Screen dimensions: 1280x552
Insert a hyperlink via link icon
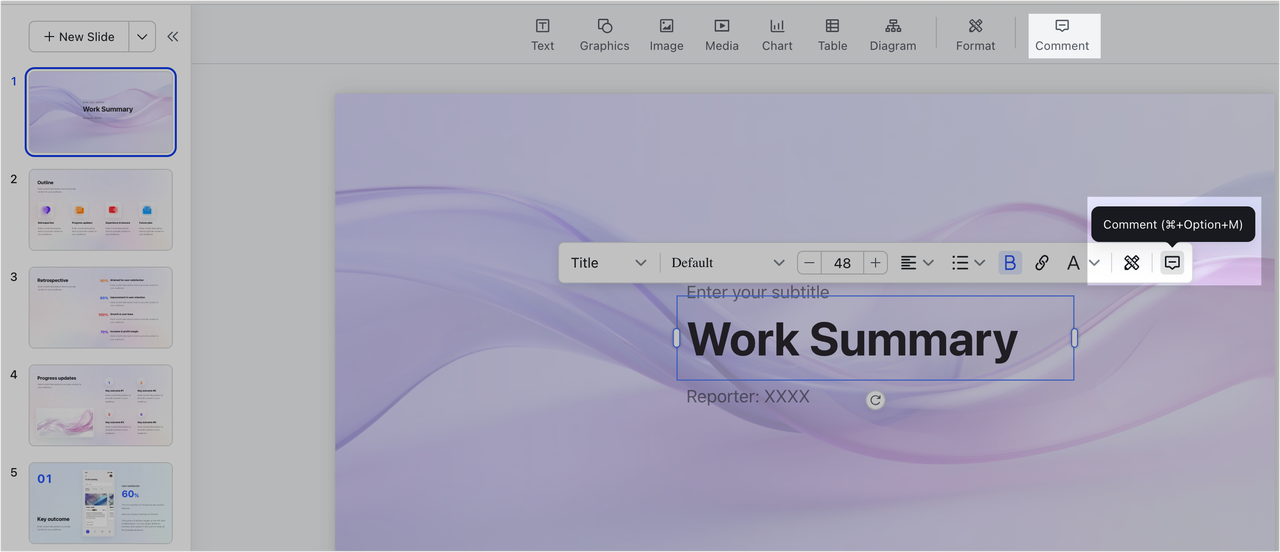(1042, 263)
